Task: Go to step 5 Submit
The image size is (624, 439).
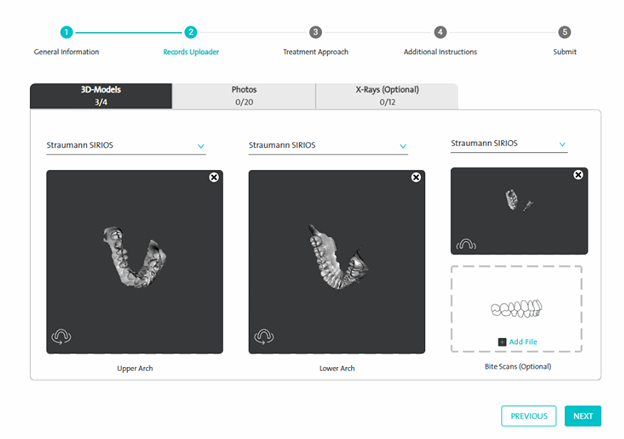Action: click(565, 32)
